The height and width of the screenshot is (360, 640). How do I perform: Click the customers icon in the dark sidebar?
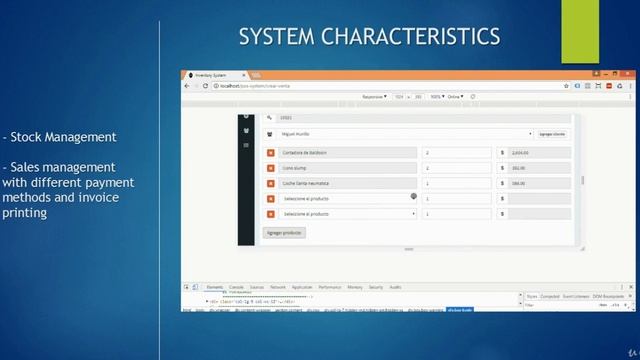pyautogui.click(x=246, y=131)
